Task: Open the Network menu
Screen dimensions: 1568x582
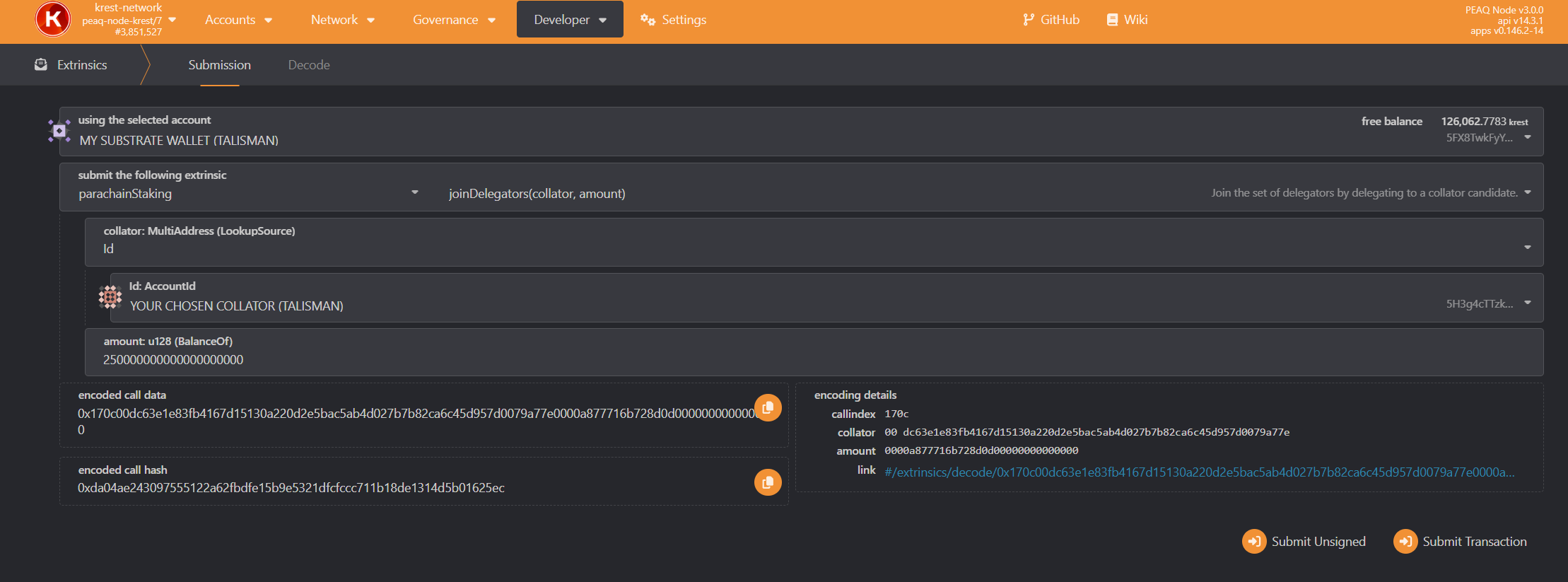Action: (342, 20)
